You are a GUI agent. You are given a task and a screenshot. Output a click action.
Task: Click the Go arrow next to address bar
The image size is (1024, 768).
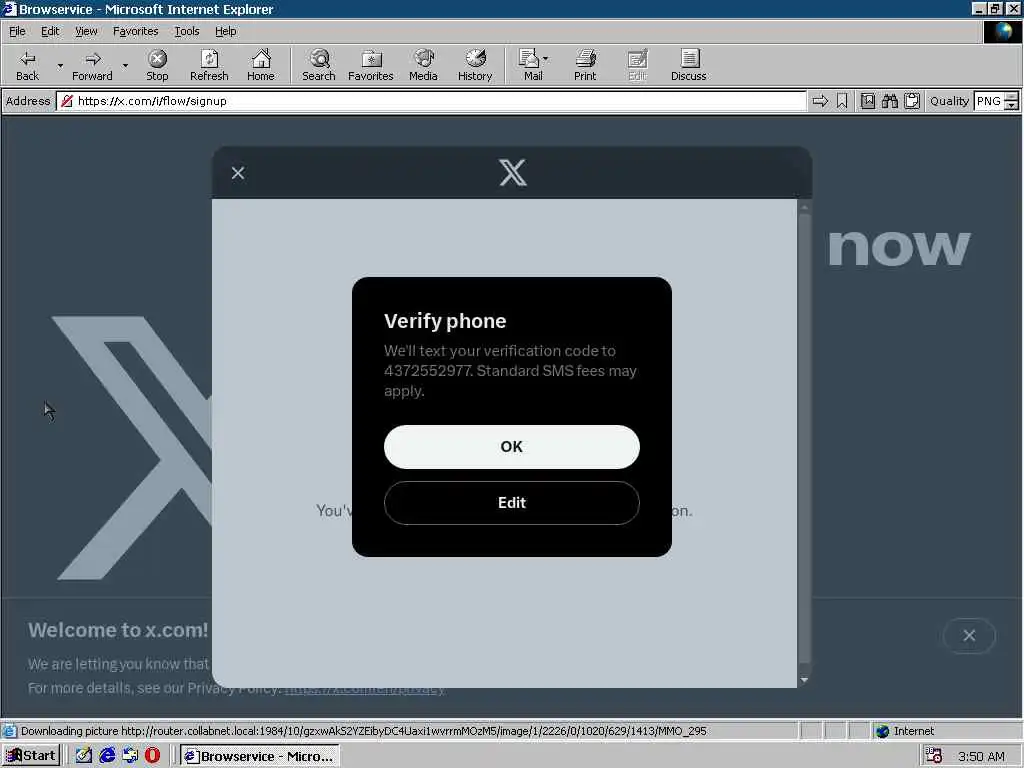(820, 101)
